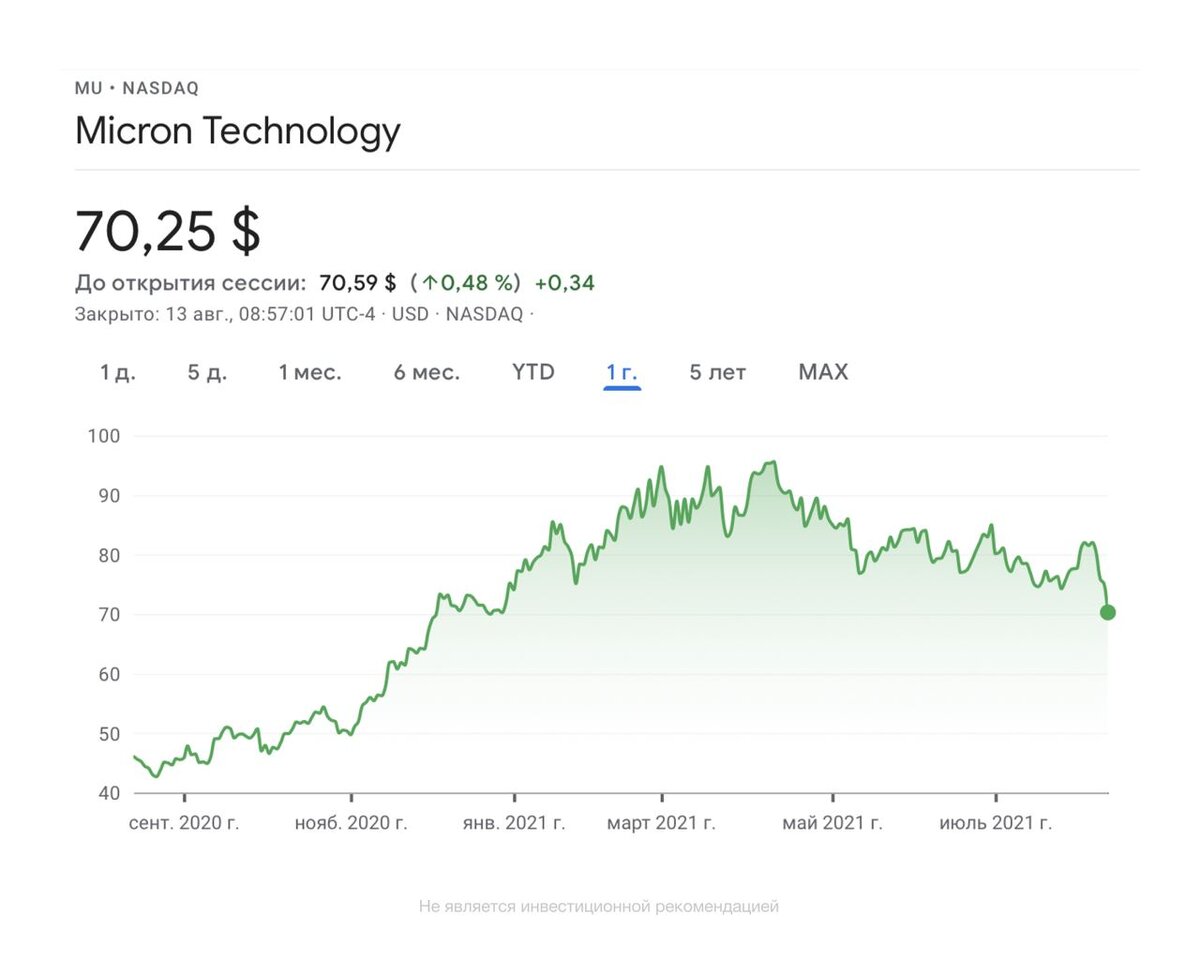The width and height of the screenshot is (1200, 960).
Task: Click the selected 1 г. tab
Action: pyautogui.click(x=621, y=373)
